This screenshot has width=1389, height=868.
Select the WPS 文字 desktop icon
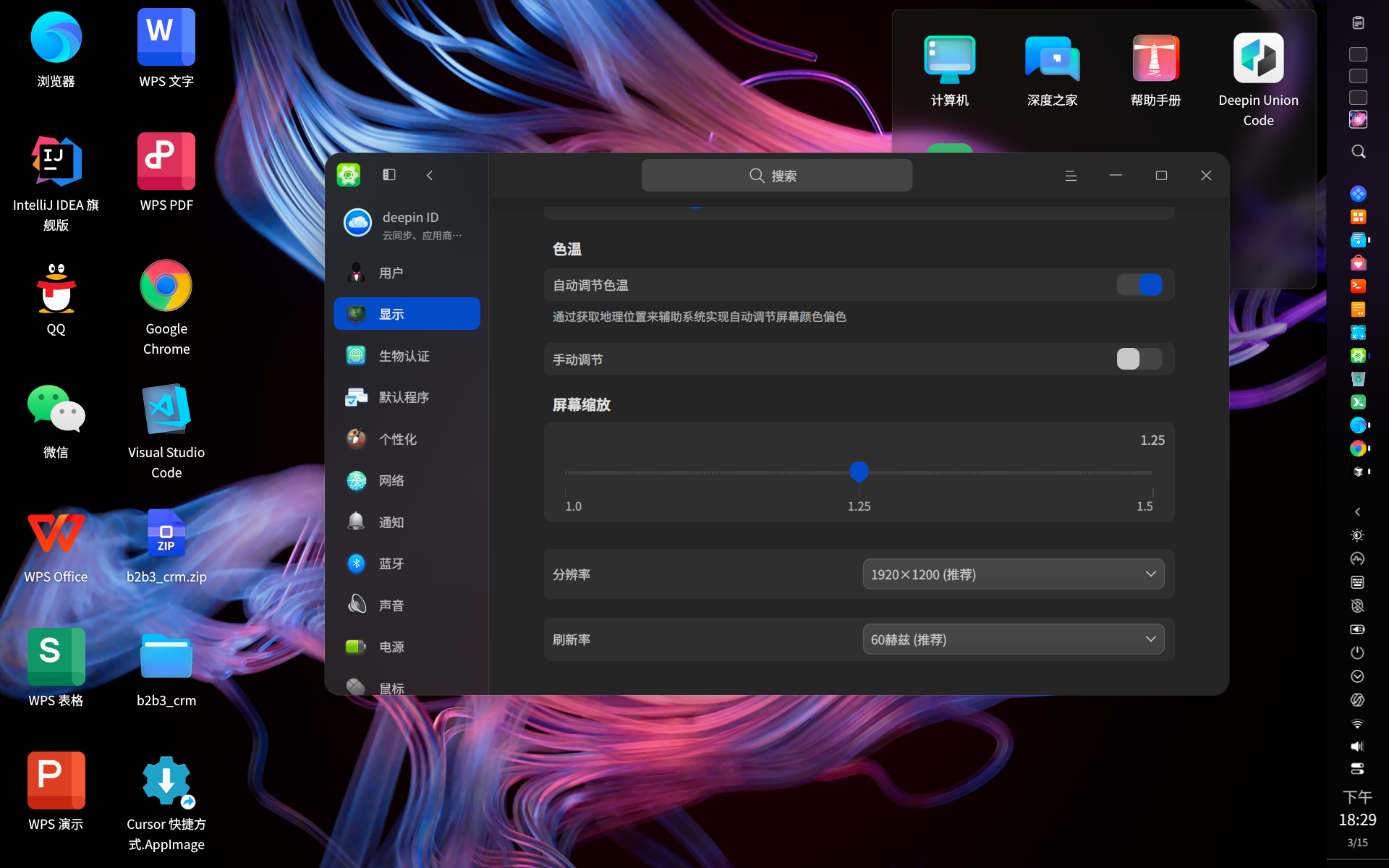(166, 49)
